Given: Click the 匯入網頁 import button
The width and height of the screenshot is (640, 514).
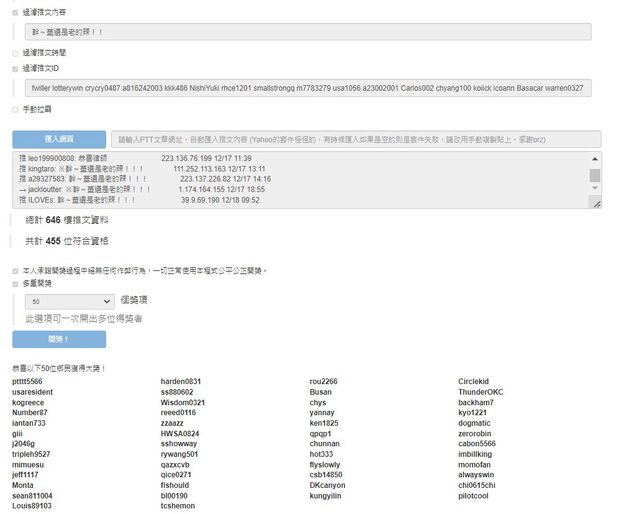Looking at the screenshot, I should [59, 139].
